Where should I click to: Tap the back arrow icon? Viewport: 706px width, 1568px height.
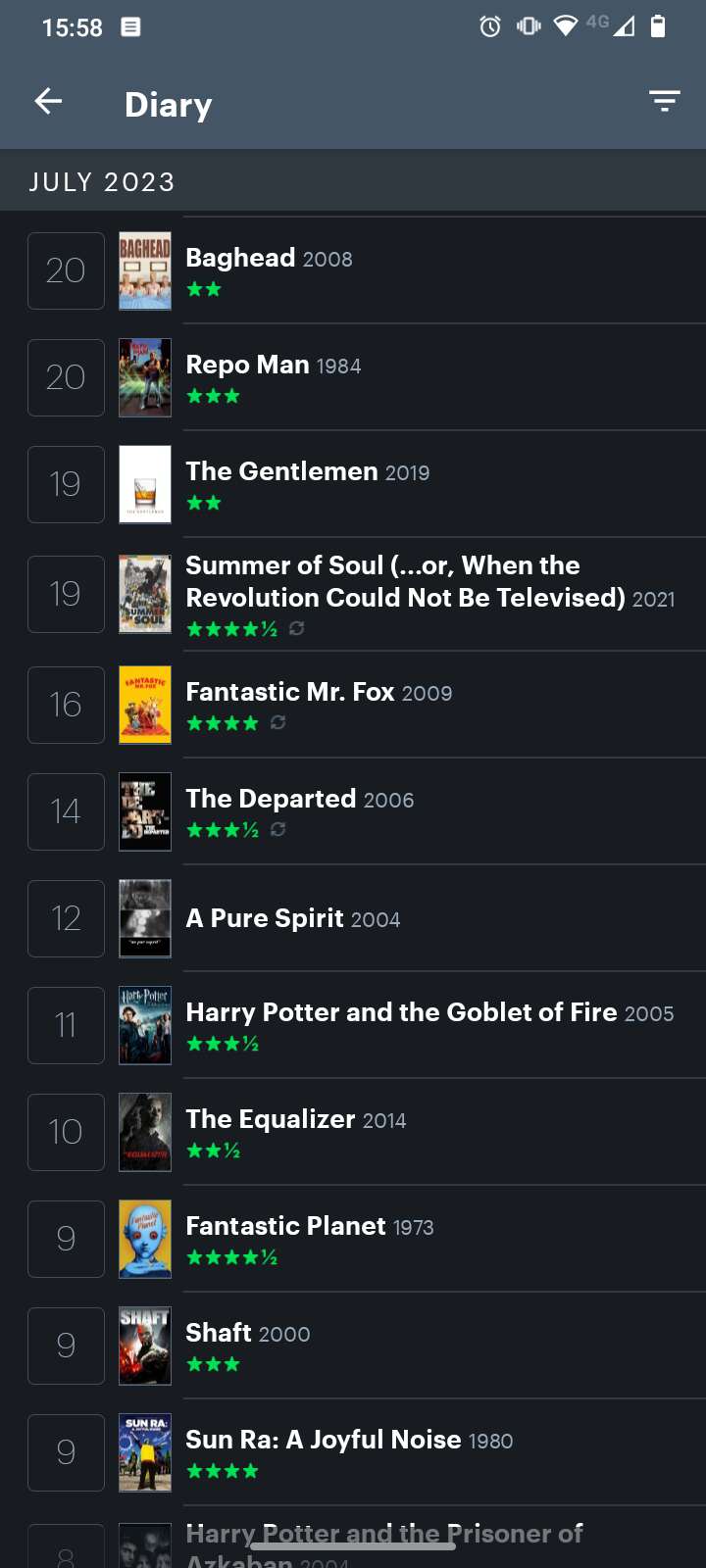[x=48, y=101]
